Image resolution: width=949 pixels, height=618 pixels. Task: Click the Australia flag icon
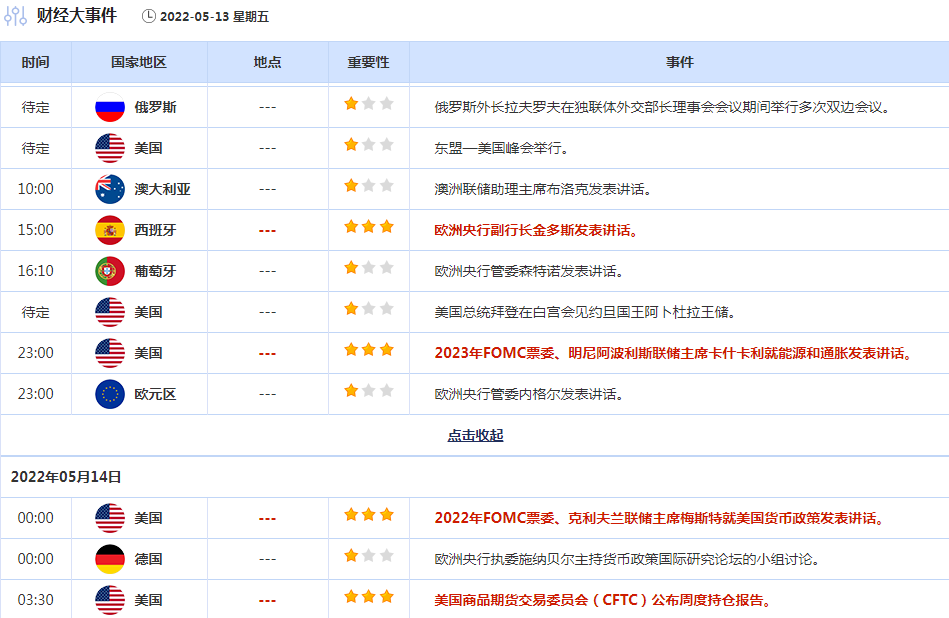(x=109, y=189)
